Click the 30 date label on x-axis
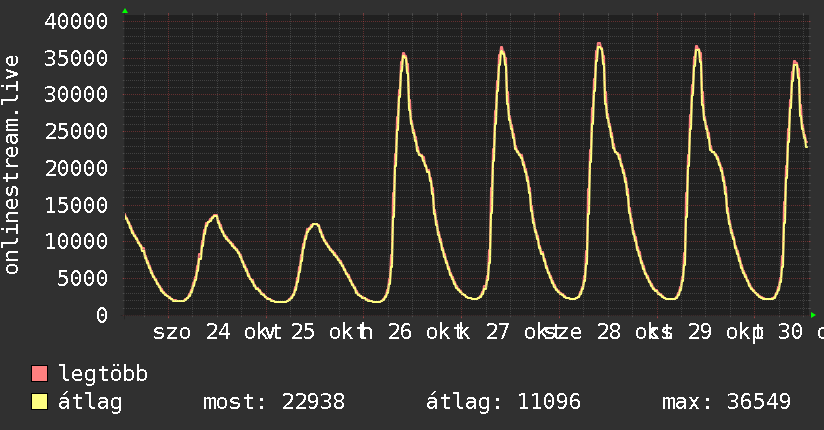824x430 pixels. coord(790,332)
